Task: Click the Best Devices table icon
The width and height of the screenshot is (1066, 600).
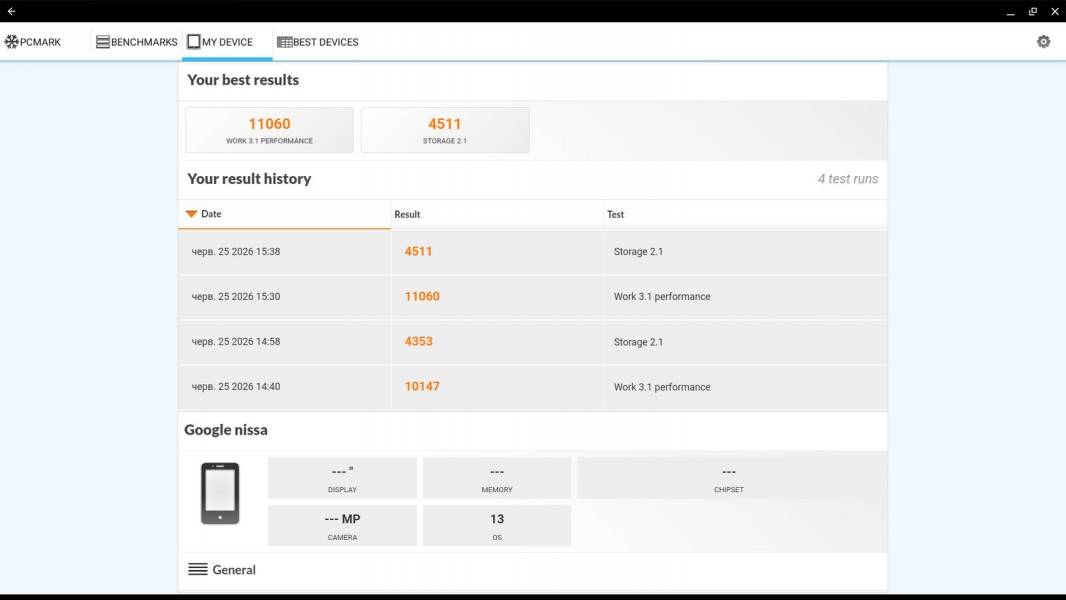Action: [284, 42]
